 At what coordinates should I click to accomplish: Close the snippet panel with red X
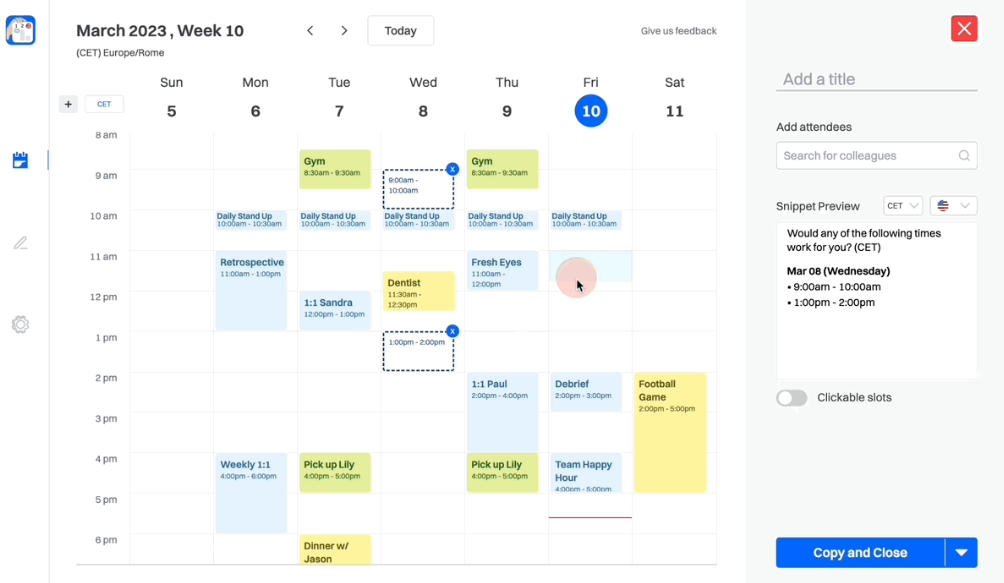coord(964,29)
